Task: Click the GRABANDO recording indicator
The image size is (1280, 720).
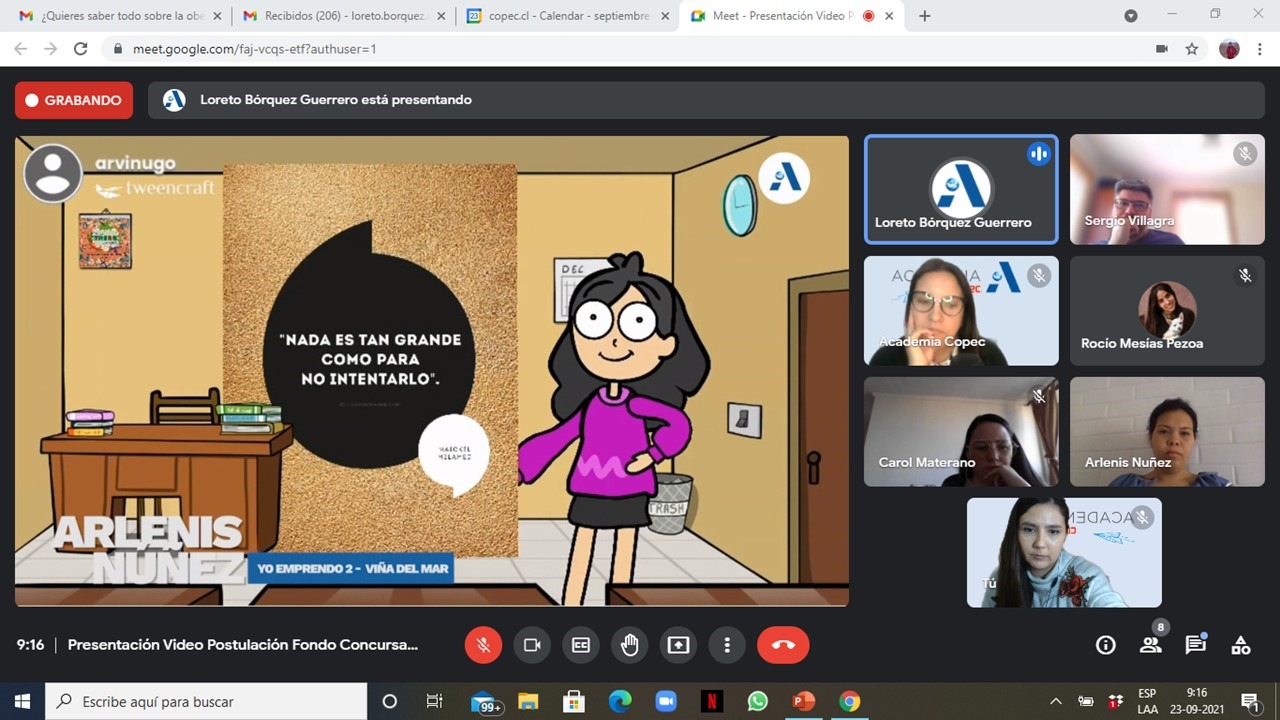Action: point(74,100)
